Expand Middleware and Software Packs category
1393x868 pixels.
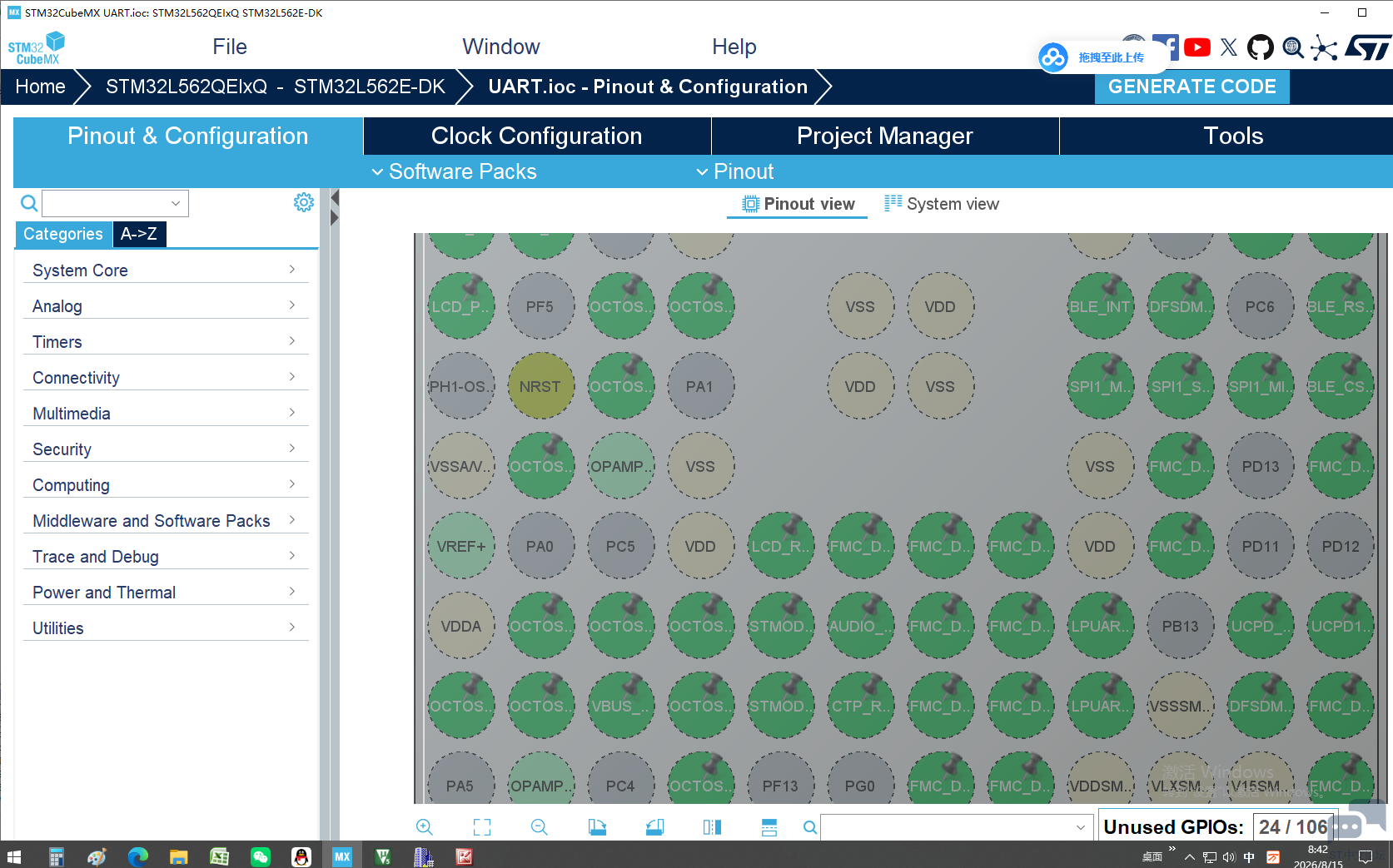click(x=166, y=521)
